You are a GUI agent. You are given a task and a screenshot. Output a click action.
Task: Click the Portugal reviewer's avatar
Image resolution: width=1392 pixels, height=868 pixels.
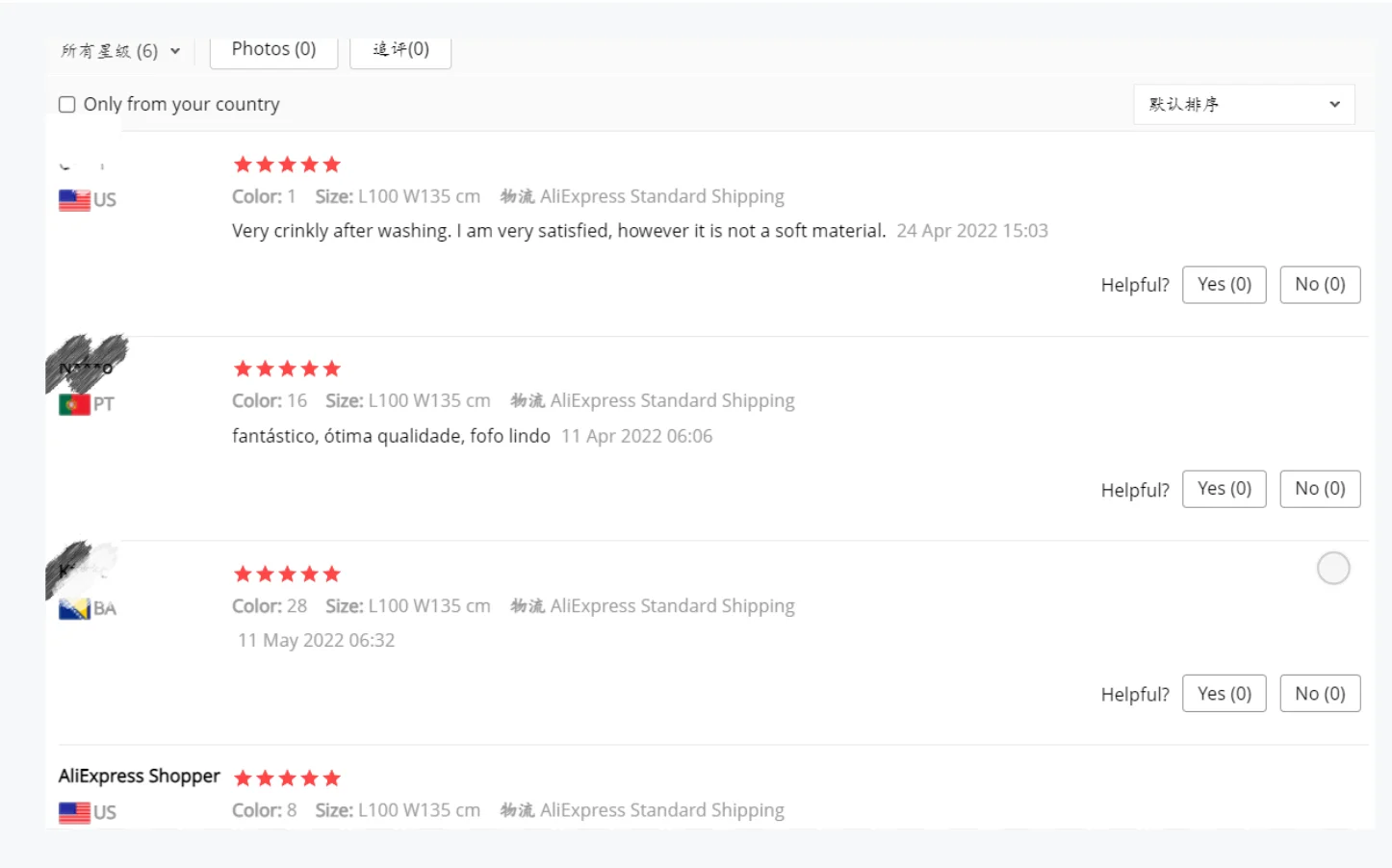click(x=87, y=363)
